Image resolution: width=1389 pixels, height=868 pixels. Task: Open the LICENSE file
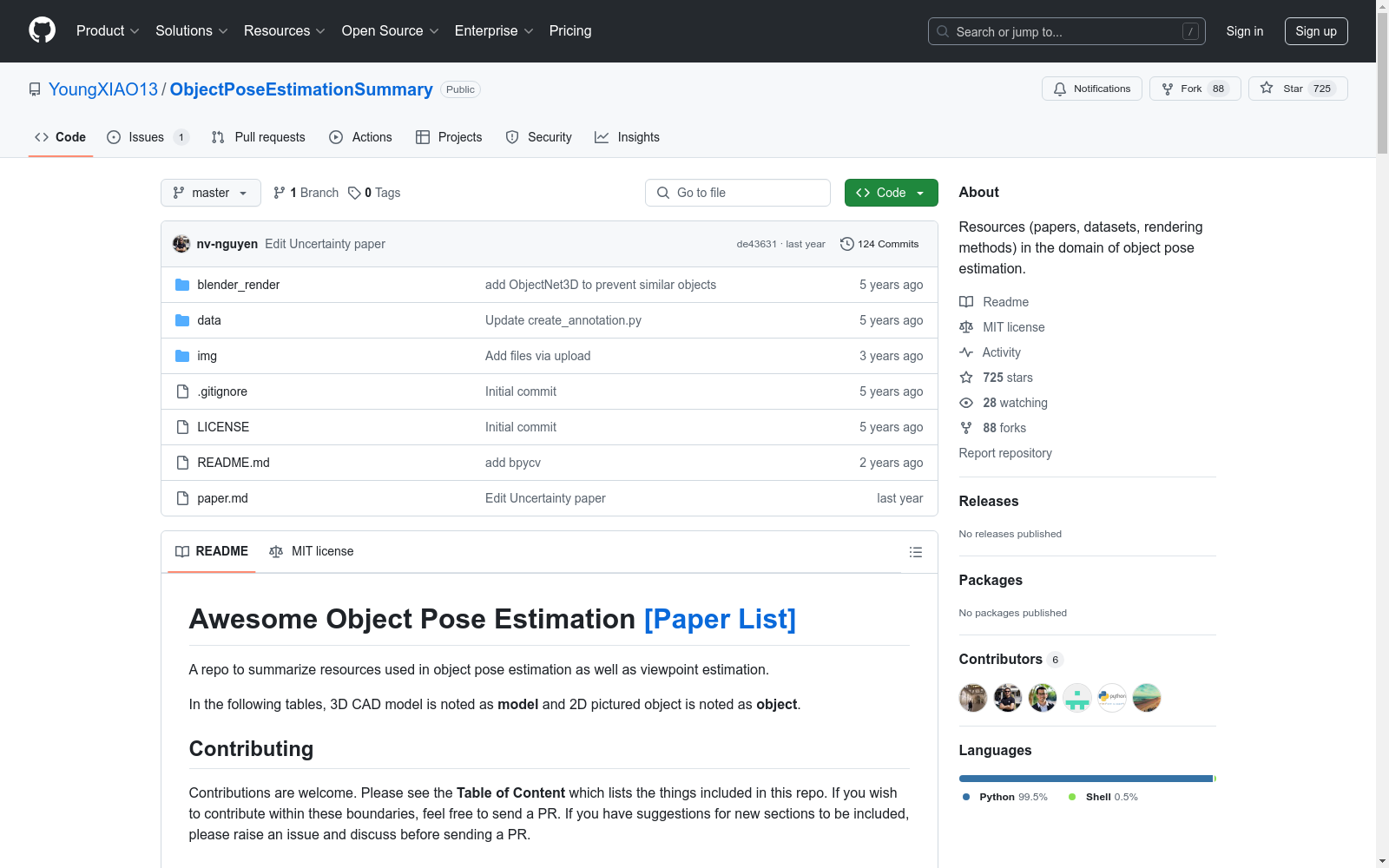point(223,427)
